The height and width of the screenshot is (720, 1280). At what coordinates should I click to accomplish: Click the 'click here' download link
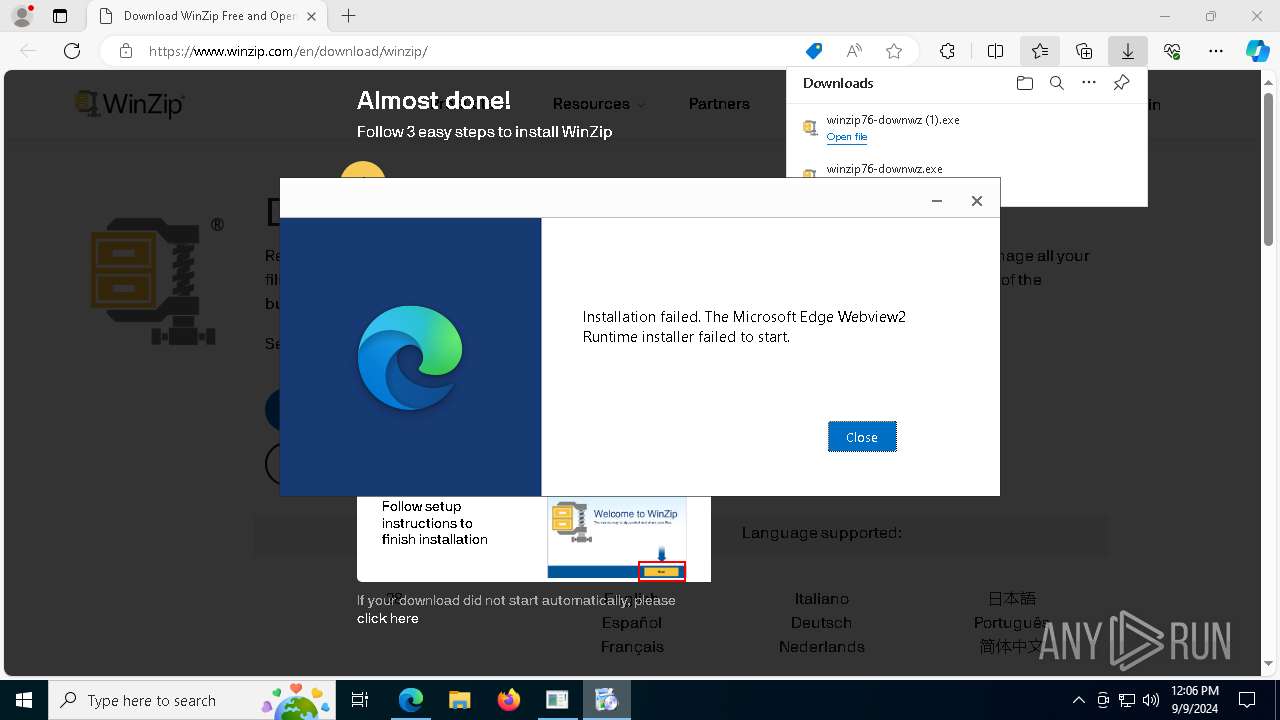[388, 618]
